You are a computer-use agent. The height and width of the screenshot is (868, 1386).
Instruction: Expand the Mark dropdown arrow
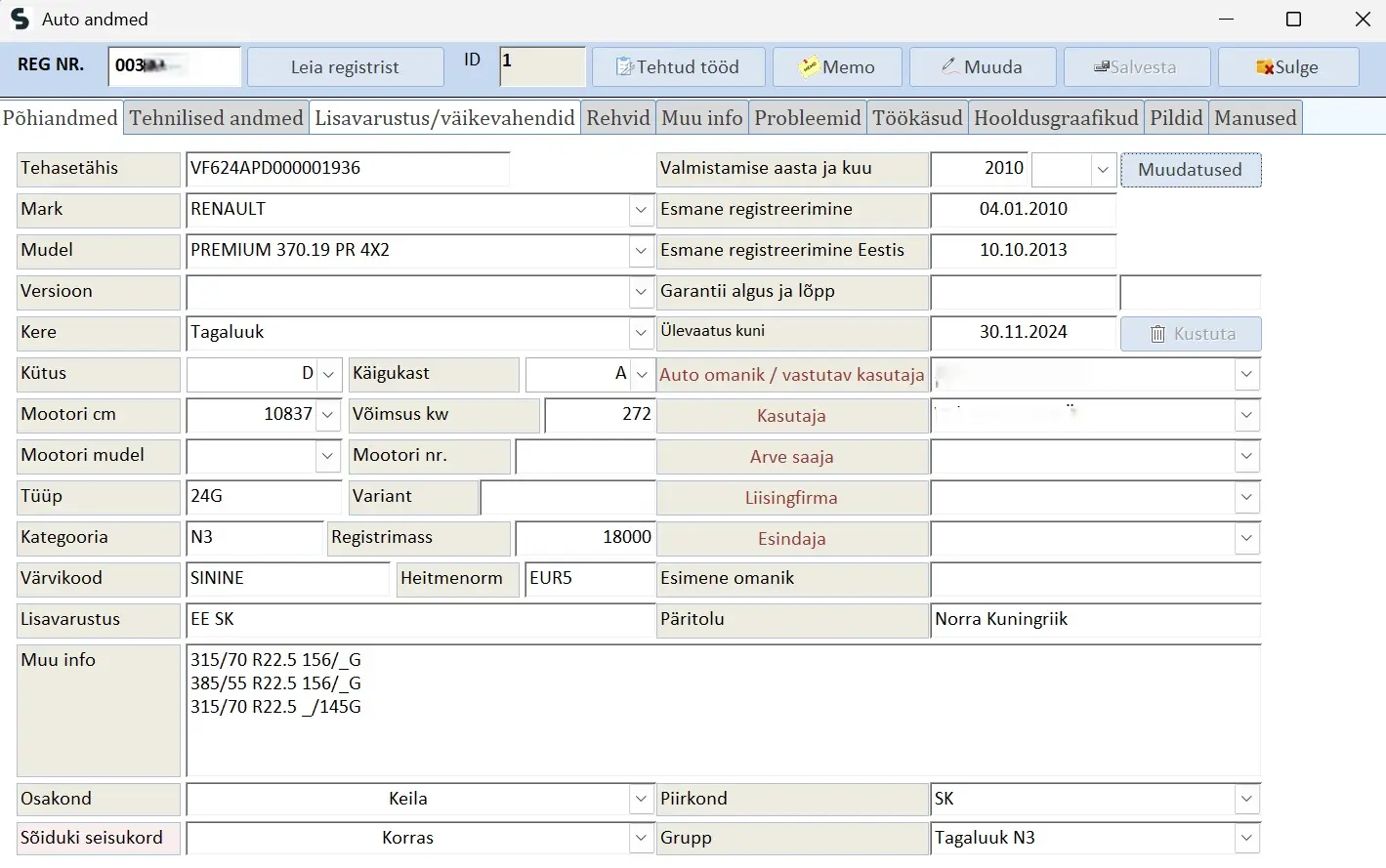coord(641,210)
